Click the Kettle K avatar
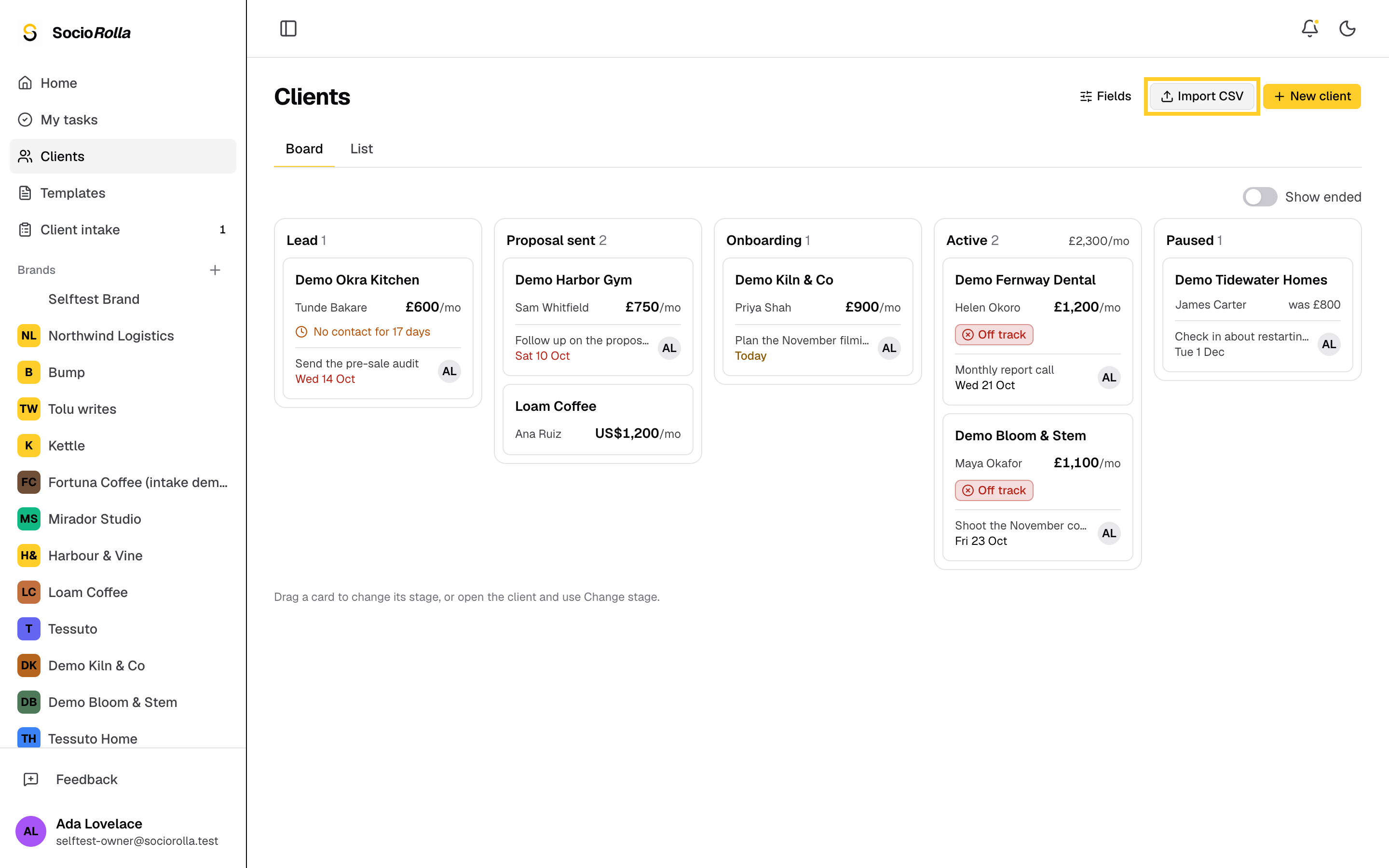Screen dimensions: 1389x868 tap(29, 446)
